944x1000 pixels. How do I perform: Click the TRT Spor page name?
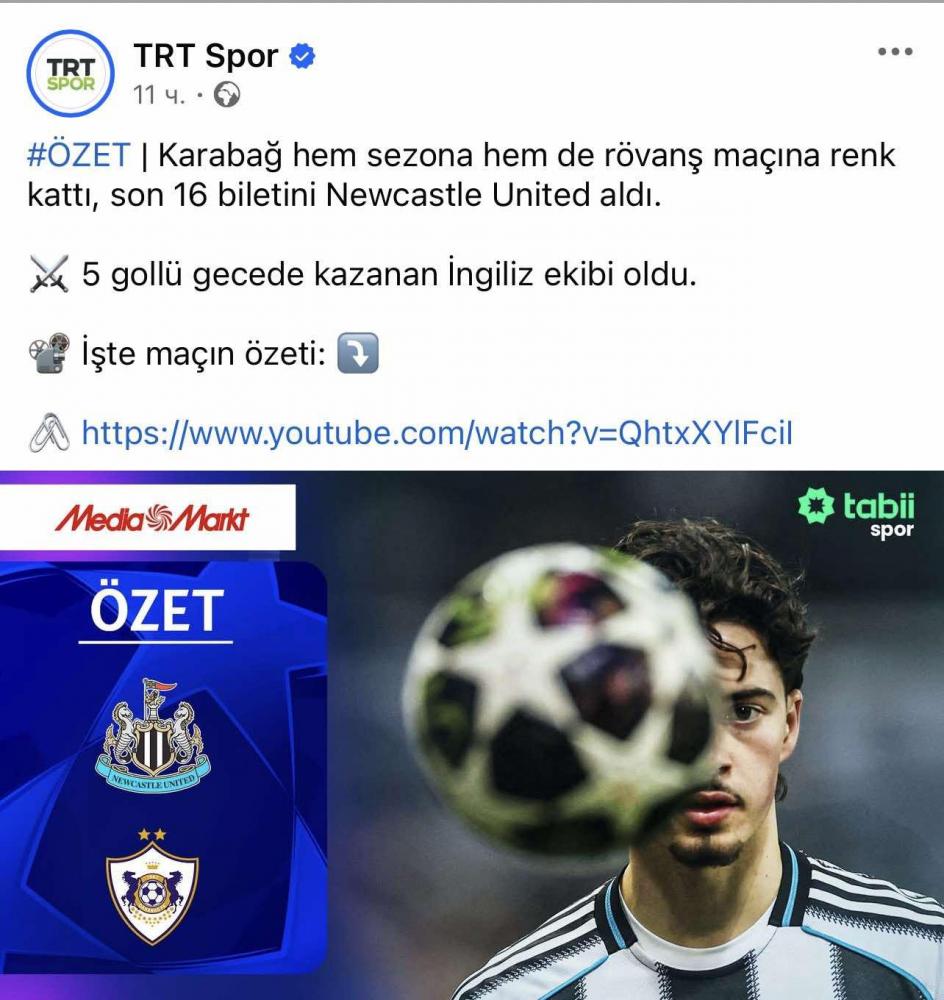pyautogui.click(x=206, y=56)
